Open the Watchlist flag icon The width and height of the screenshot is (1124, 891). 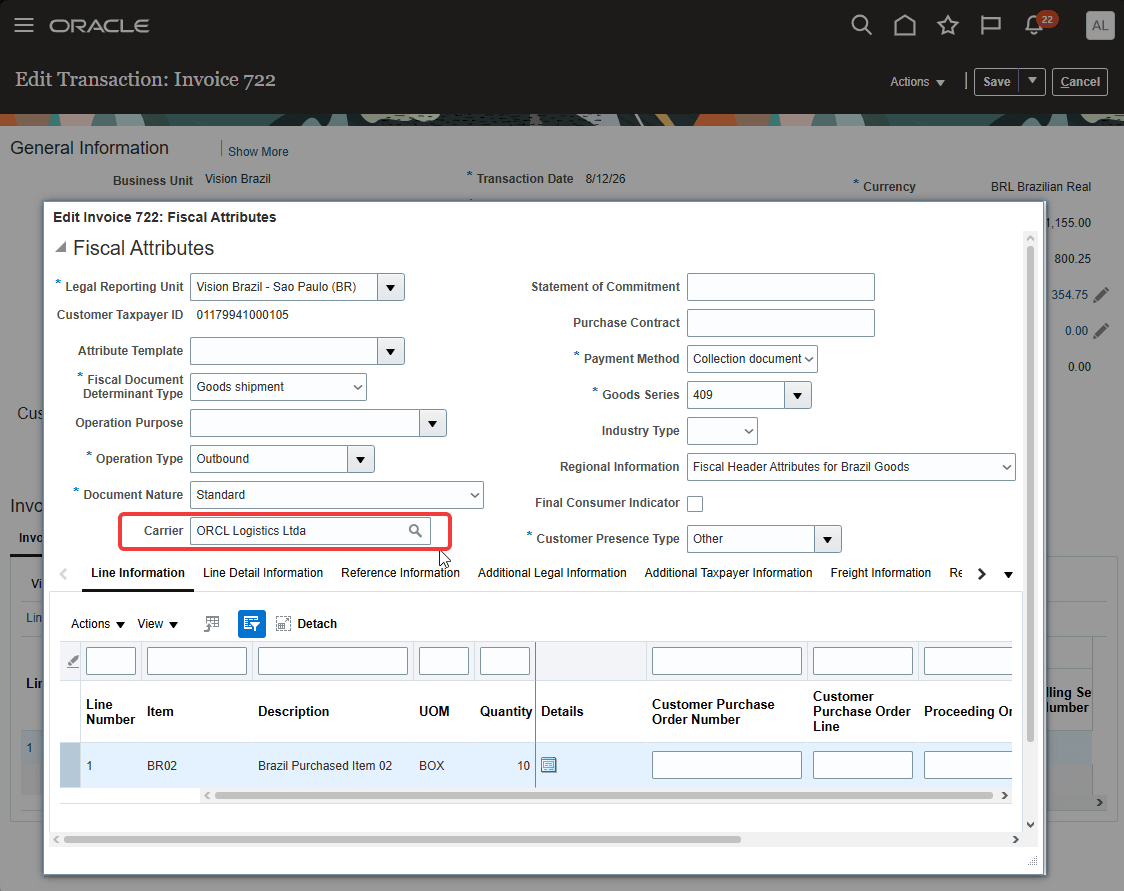tap(991, 25)
